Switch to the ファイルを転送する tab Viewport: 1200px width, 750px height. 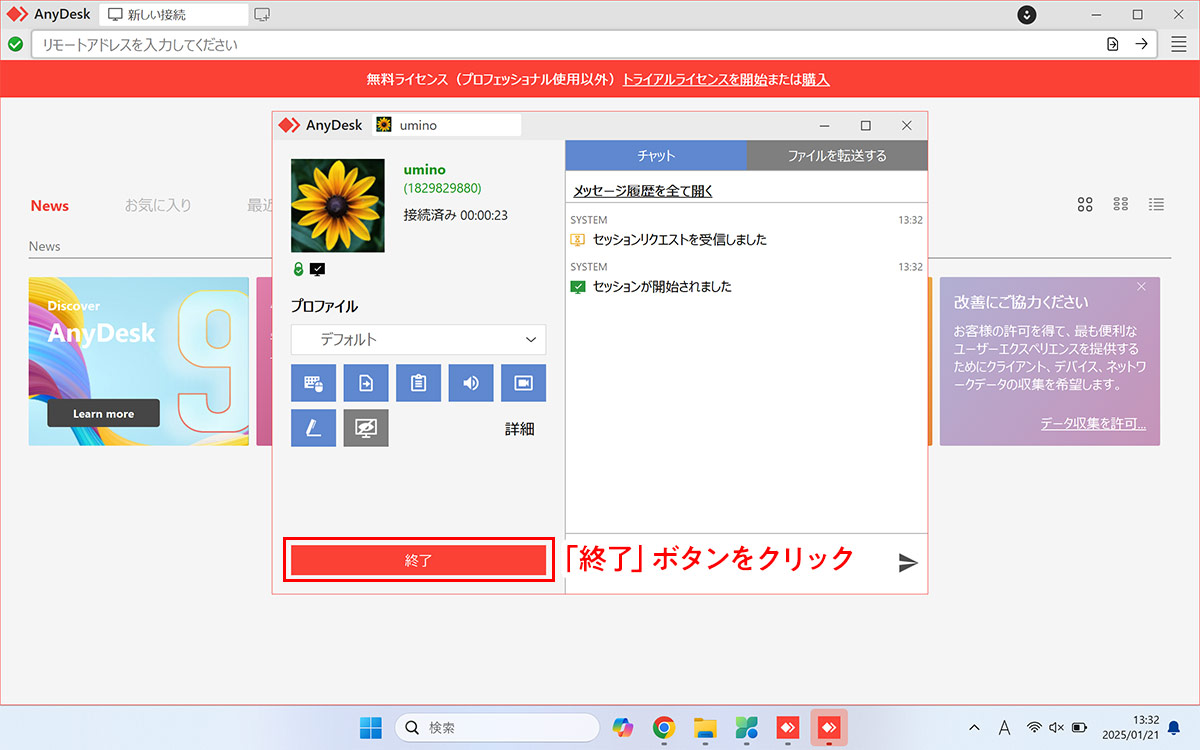coord(837,155)
